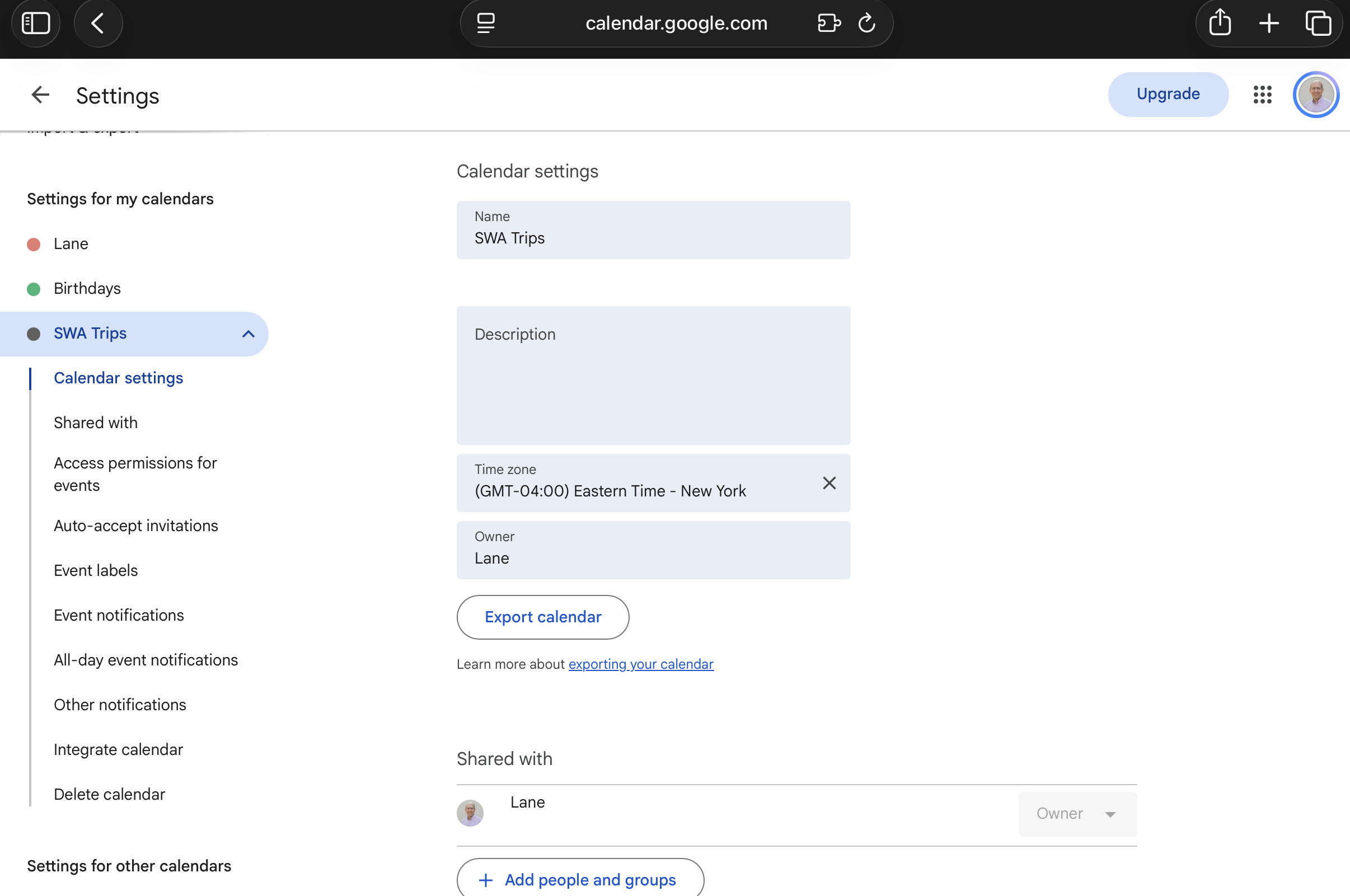Viewport: 1350px width, 896px height.
Task: Select the Lane calendar in sidebar
Action: [71, 243]
